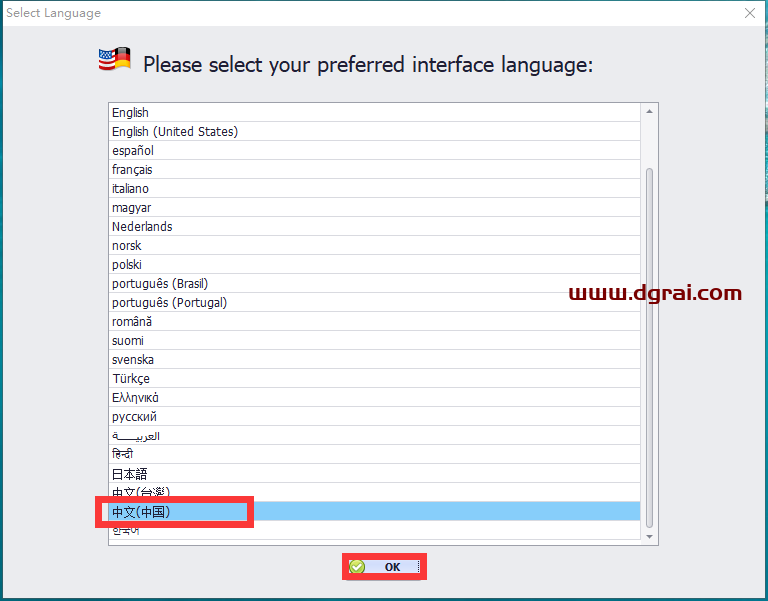Choose português (Brasil) option

pyautogui.click(x=160, y=284)
